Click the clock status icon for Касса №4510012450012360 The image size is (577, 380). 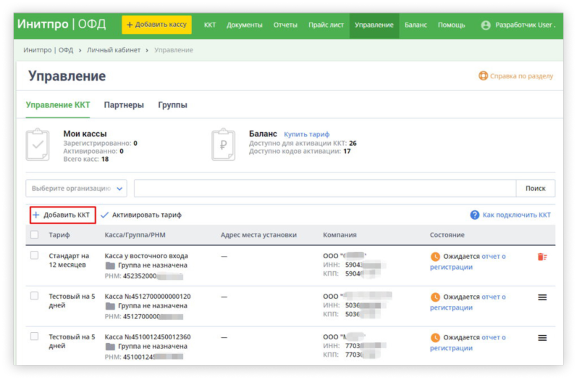(x=435, y=337)
